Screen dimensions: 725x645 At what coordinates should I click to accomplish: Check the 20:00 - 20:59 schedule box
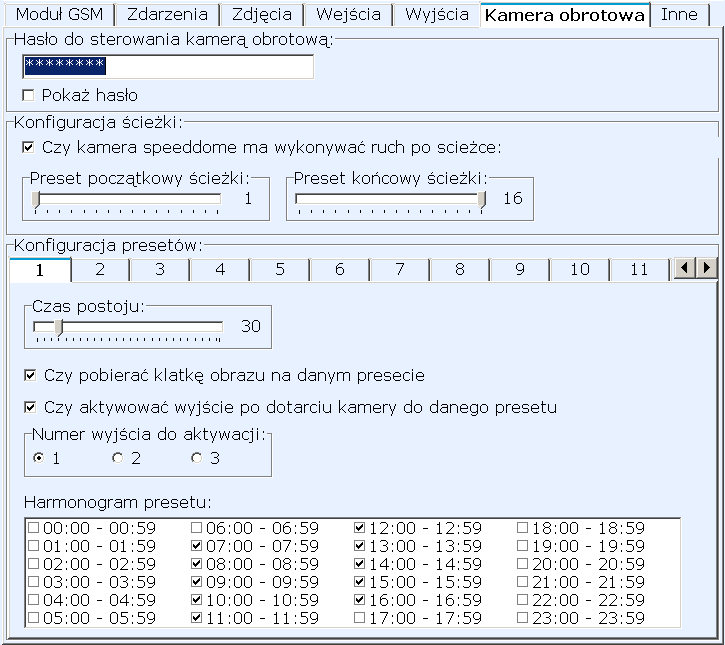tap(522, 564)
